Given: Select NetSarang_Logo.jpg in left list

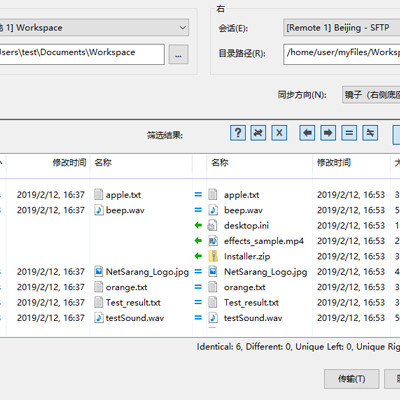Looking at the screenshot, I should [147, 272].
